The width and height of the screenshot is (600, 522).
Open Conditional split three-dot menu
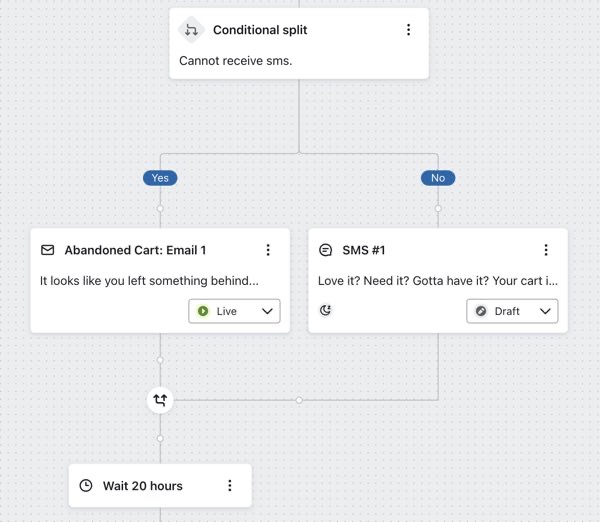408,30
